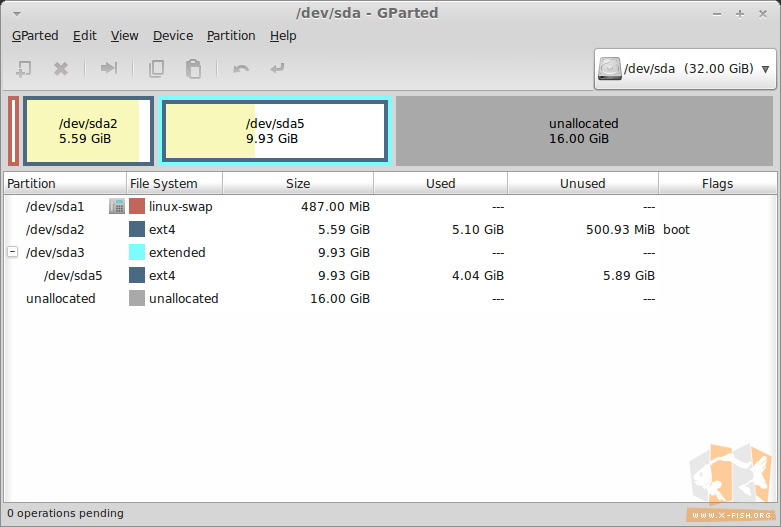This screenshot has width=781, height=527.
Task: Sort by the Used column header
Action: (x=440, y=183)
